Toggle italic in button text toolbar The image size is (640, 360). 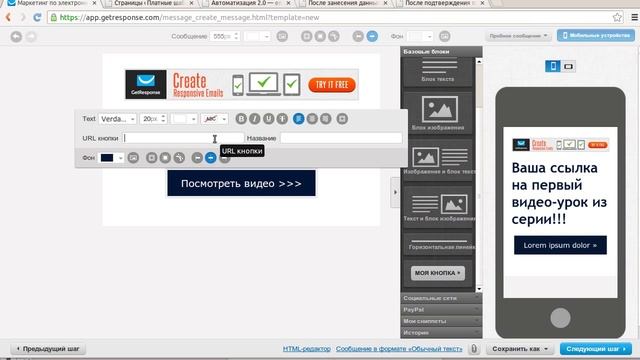(x=255, y=119)
